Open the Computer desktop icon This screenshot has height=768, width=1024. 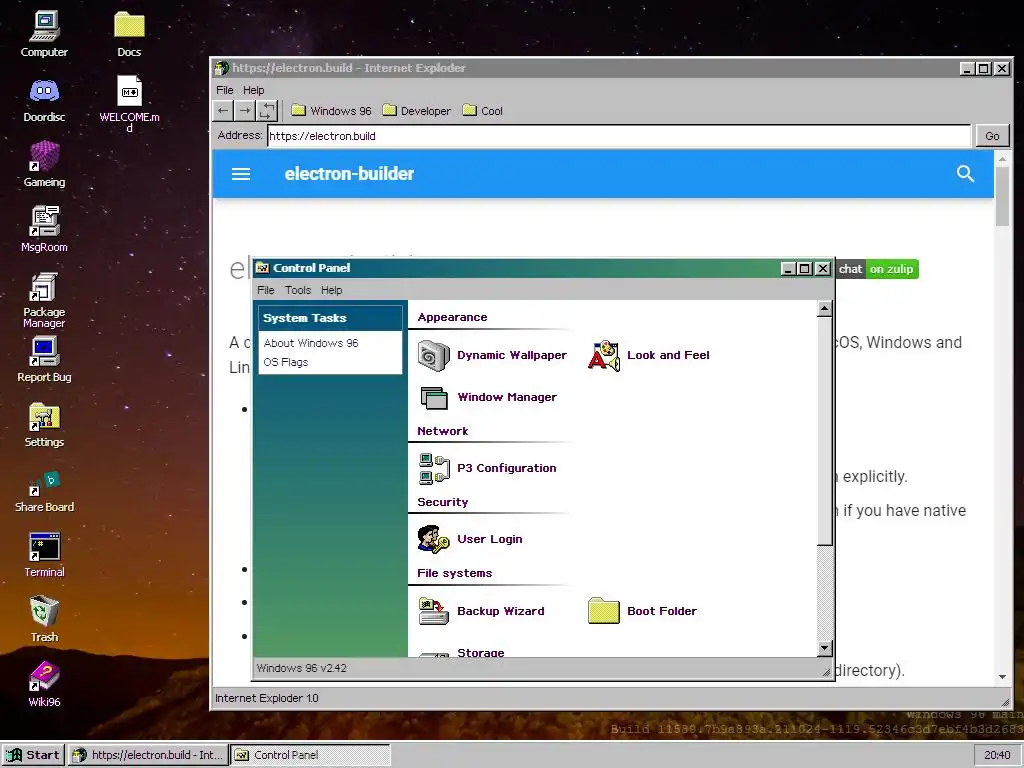pos(44,34)
